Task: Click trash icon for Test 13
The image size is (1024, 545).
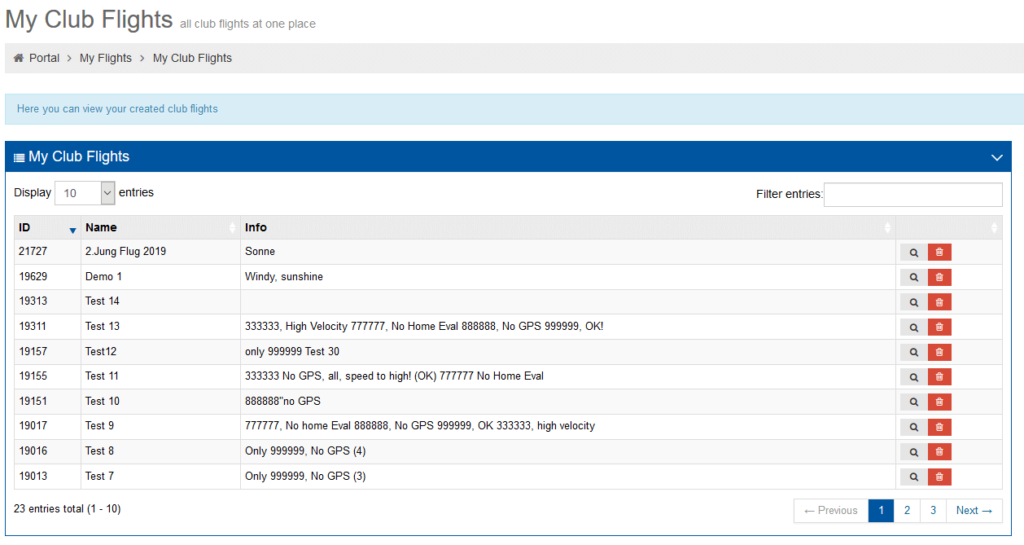Action: (x=939, y=327)
